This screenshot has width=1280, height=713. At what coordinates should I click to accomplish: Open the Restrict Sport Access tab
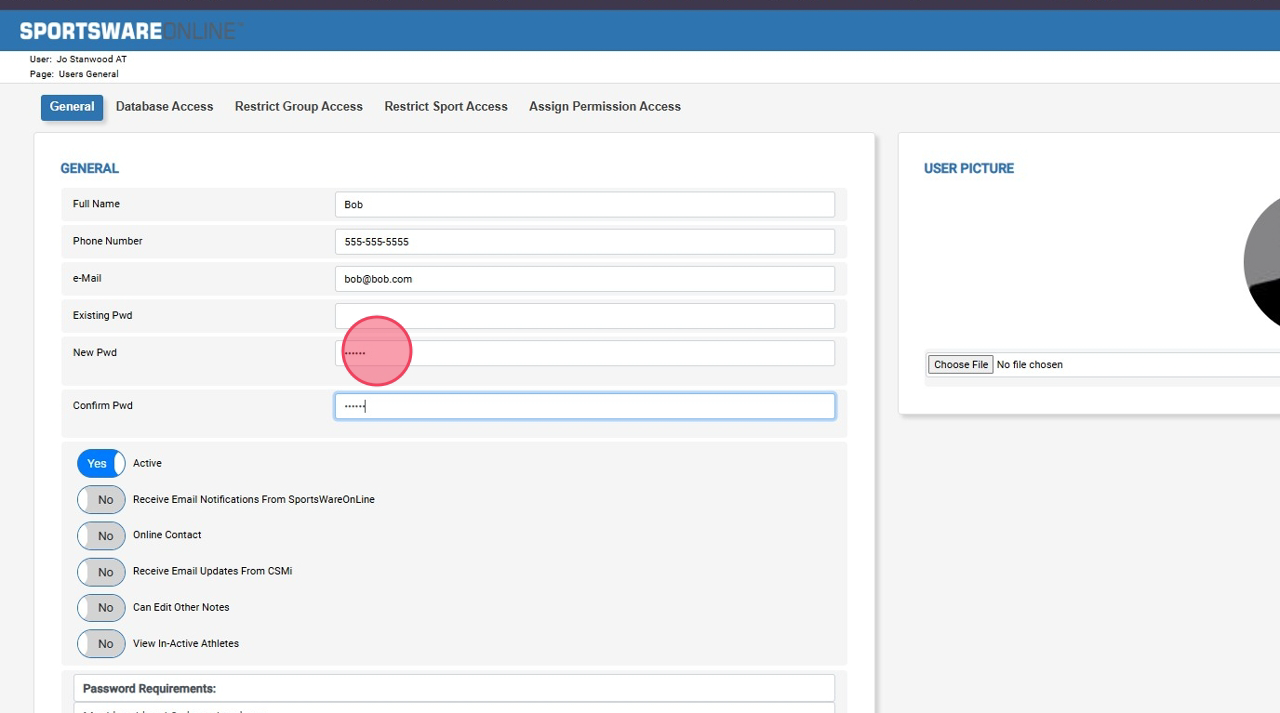pos(446,107)
